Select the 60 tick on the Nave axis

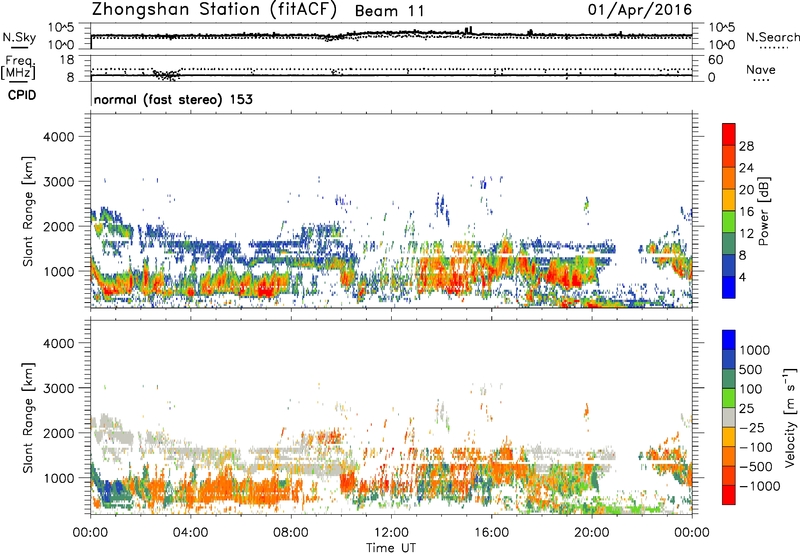point(715,60)
